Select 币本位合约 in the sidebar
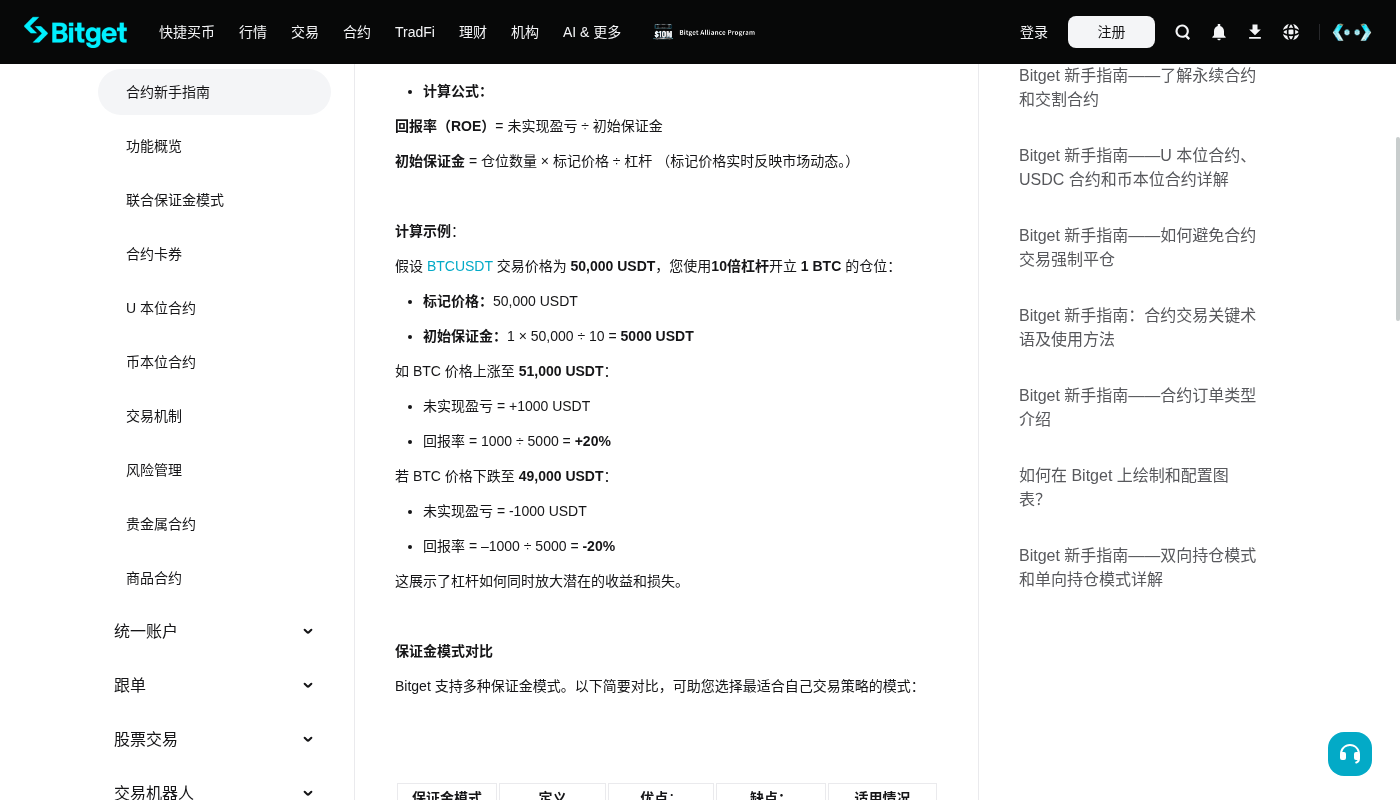Viewport: 1400px width, 800px height. 214,362
